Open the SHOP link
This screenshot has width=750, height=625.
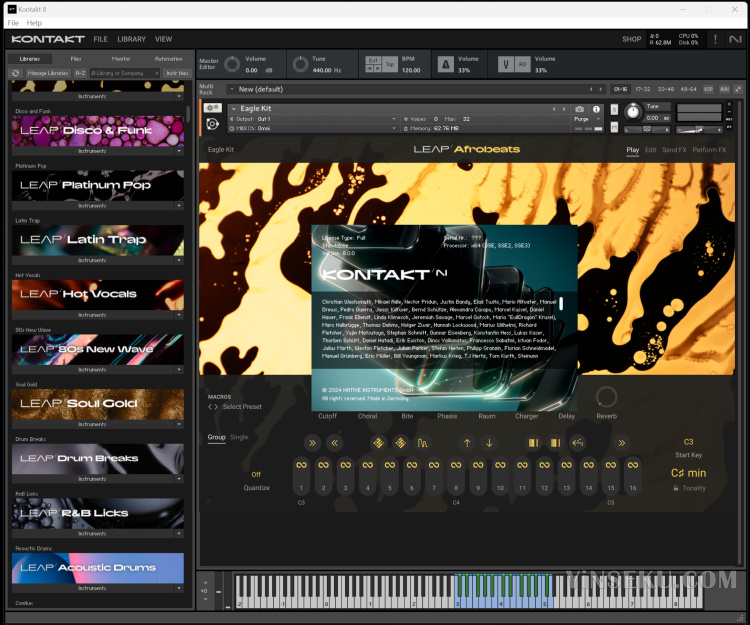tap(631, 39)
